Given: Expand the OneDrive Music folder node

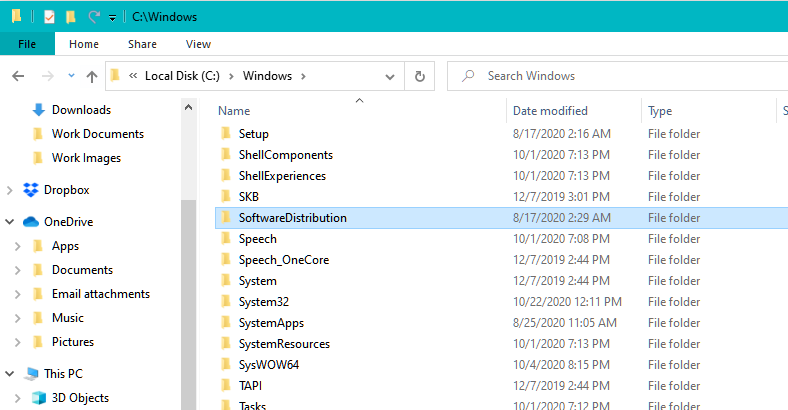Looking at the screenshot, I should 18,318.
